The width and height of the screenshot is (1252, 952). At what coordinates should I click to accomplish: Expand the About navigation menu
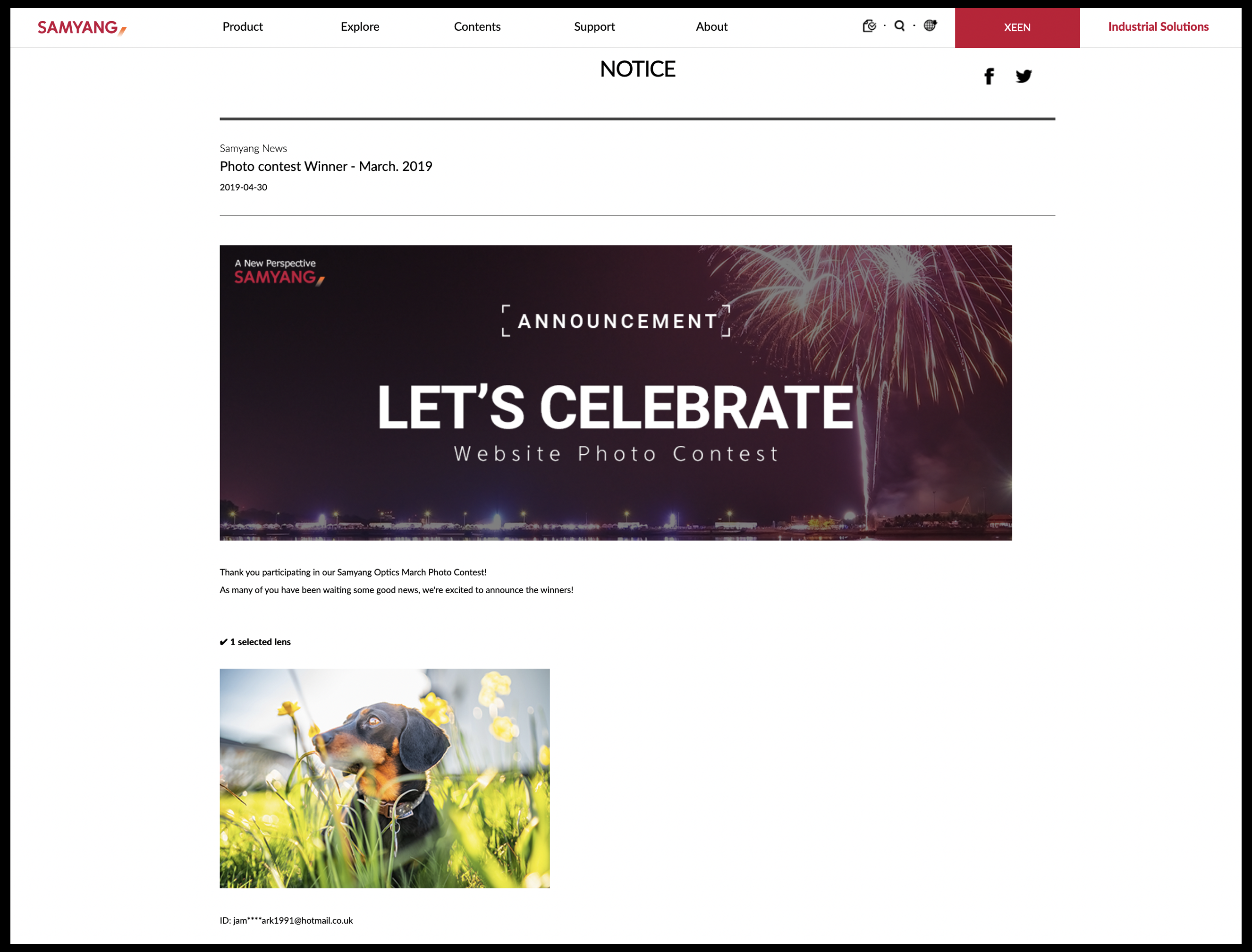(x=711, y=26)
